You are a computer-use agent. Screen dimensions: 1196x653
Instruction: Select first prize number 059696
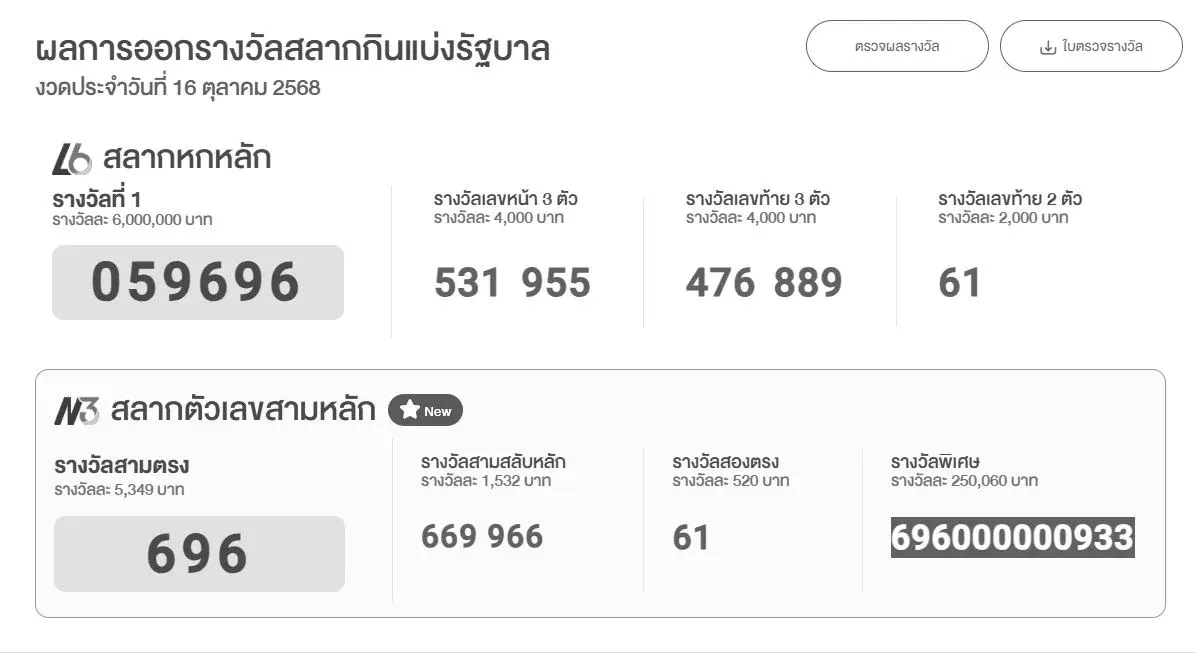pyautogui.click(x=197, y=282)
